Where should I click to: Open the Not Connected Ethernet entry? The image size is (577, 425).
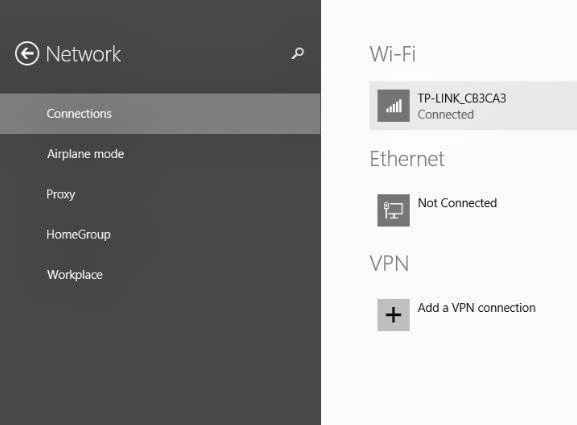pos(457,203)
